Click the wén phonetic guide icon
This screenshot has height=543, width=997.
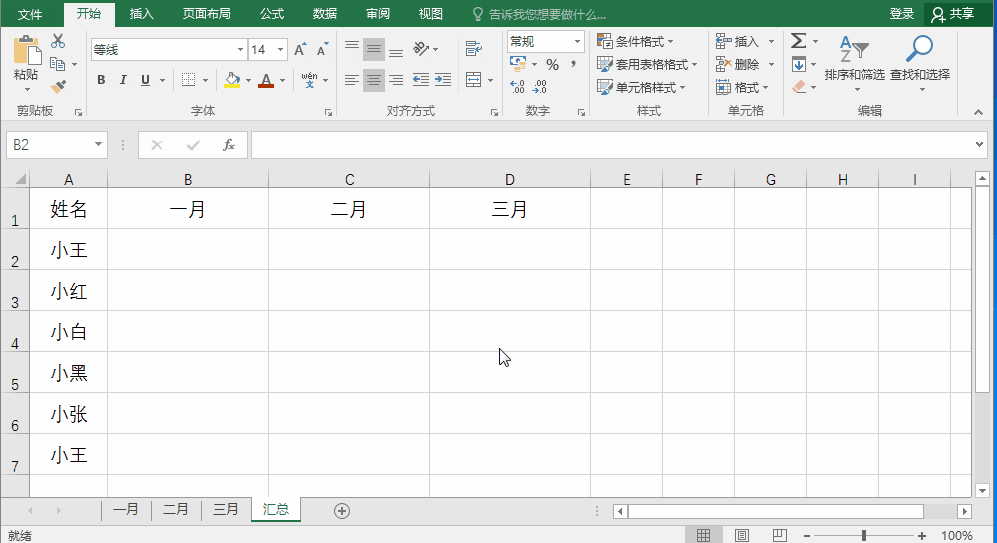309,80
